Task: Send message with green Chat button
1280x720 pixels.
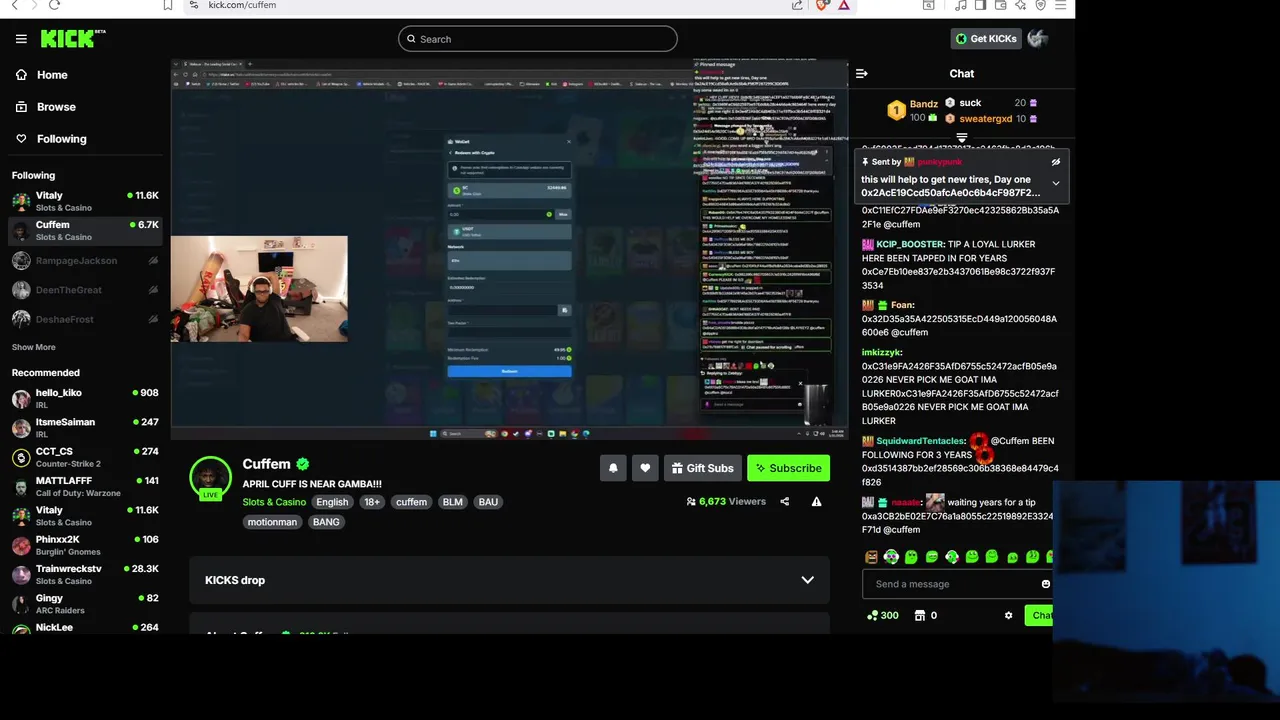Action: (1039, 616)
